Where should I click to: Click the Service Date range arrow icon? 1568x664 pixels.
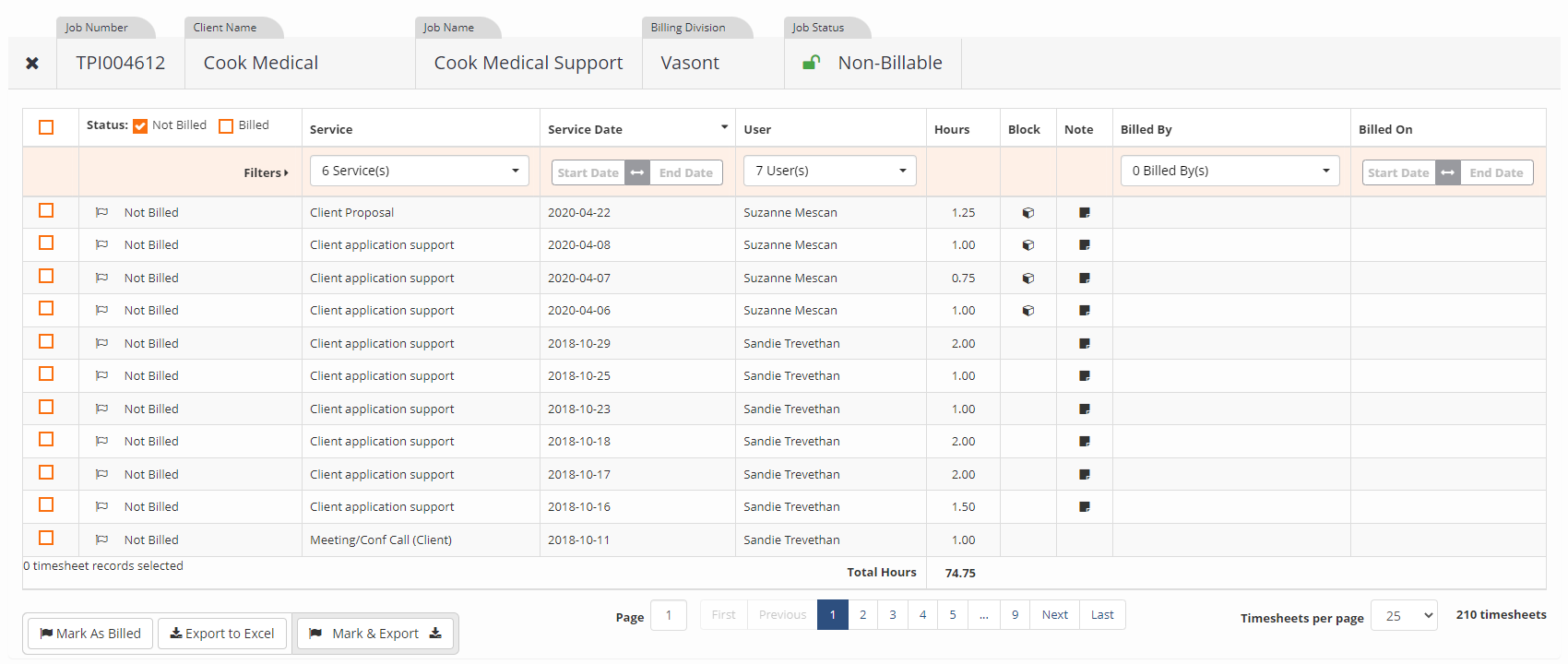tap(637, 172)
